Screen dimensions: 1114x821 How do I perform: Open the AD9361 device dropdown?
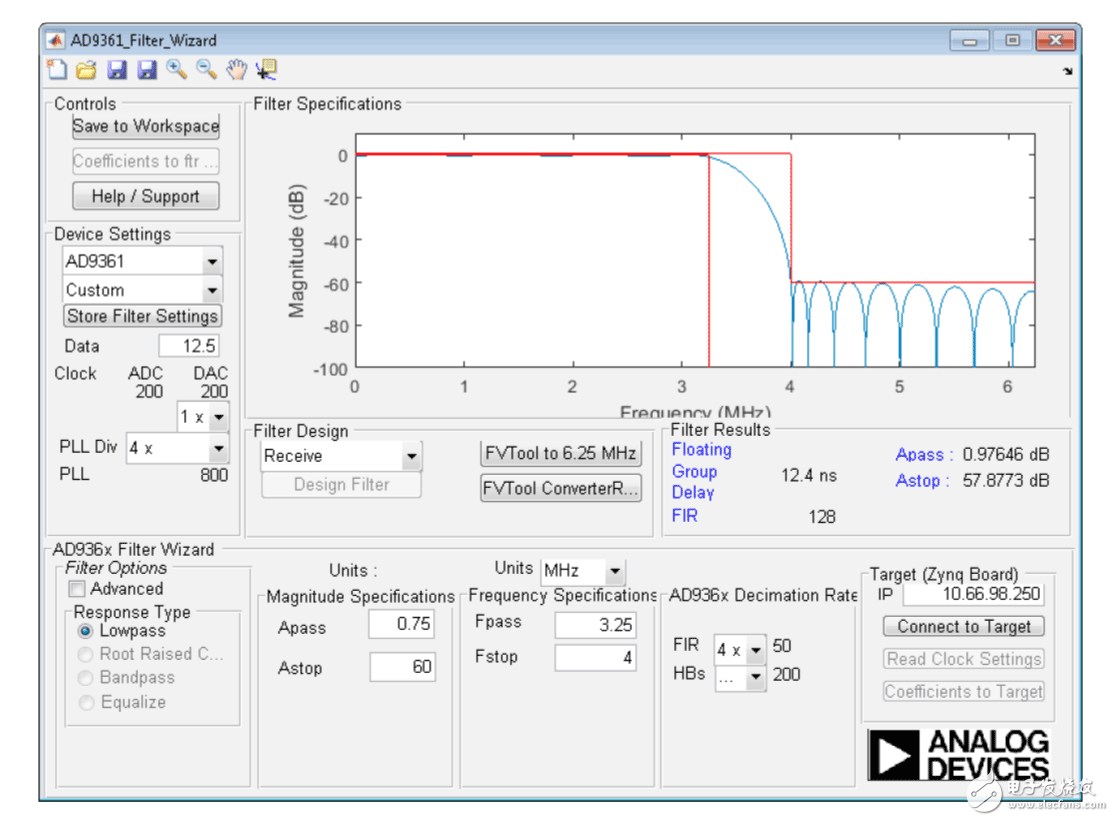[211, 262]
